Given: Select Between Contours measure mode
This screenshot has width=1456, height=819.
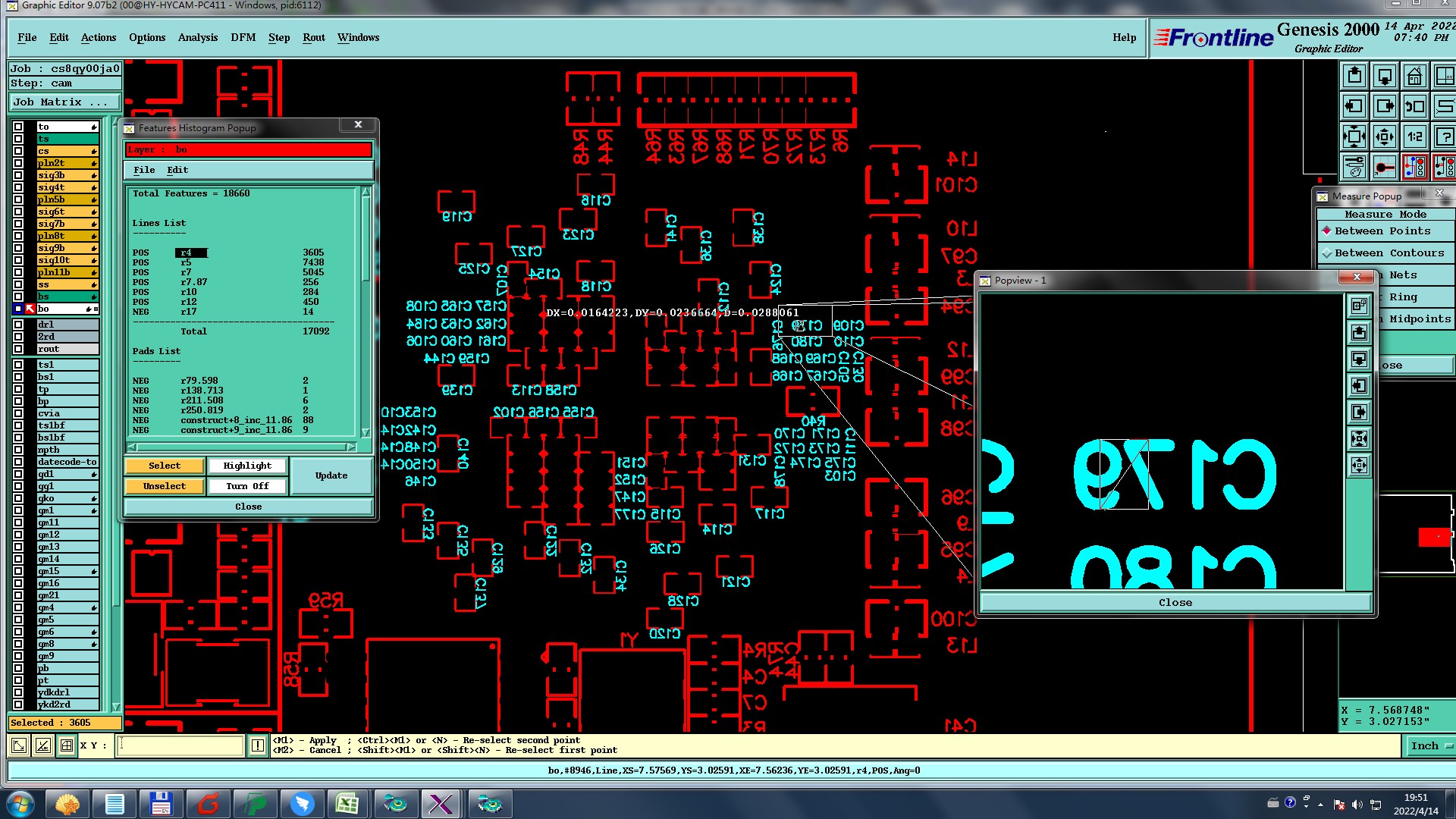Looking at the screenshot, I should [x=1389, y=253].
